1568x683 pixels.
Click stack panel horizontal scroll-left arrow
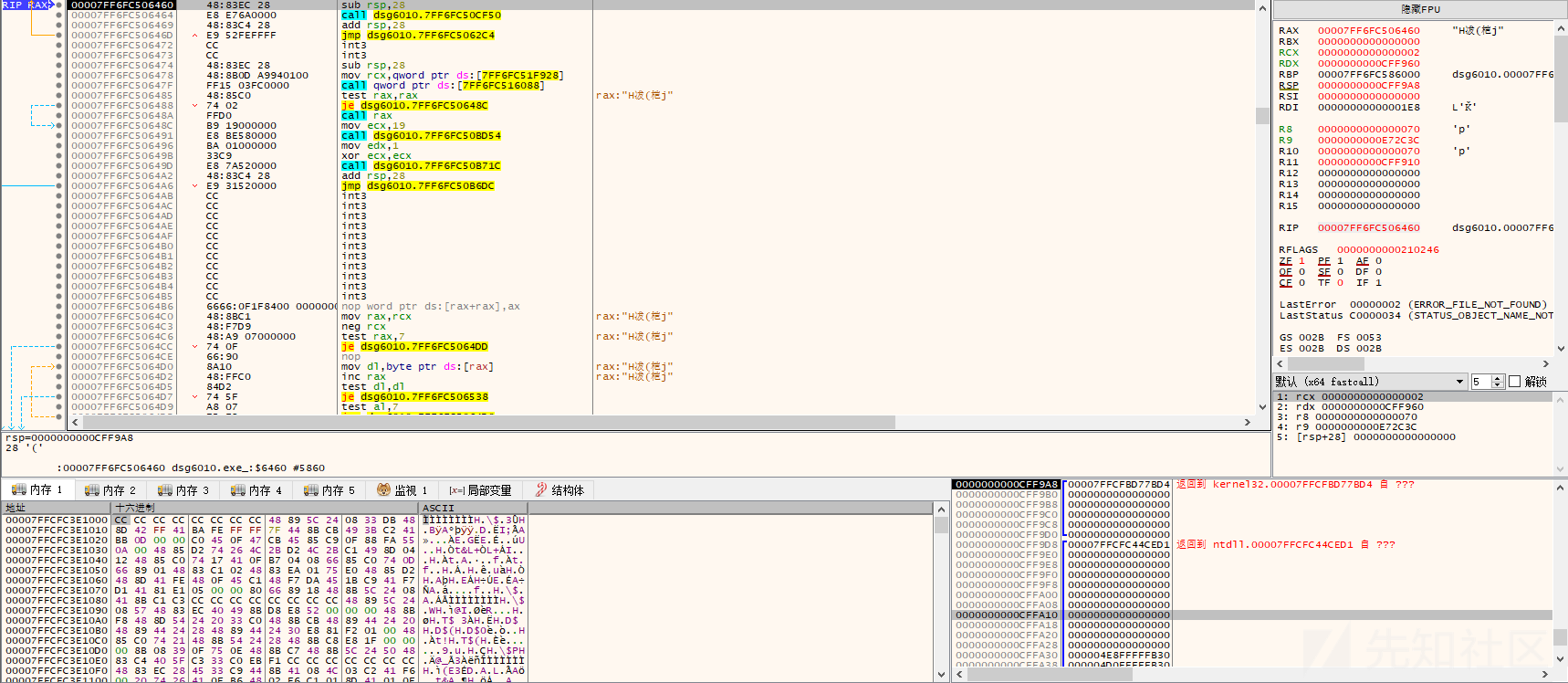[958, 675]
